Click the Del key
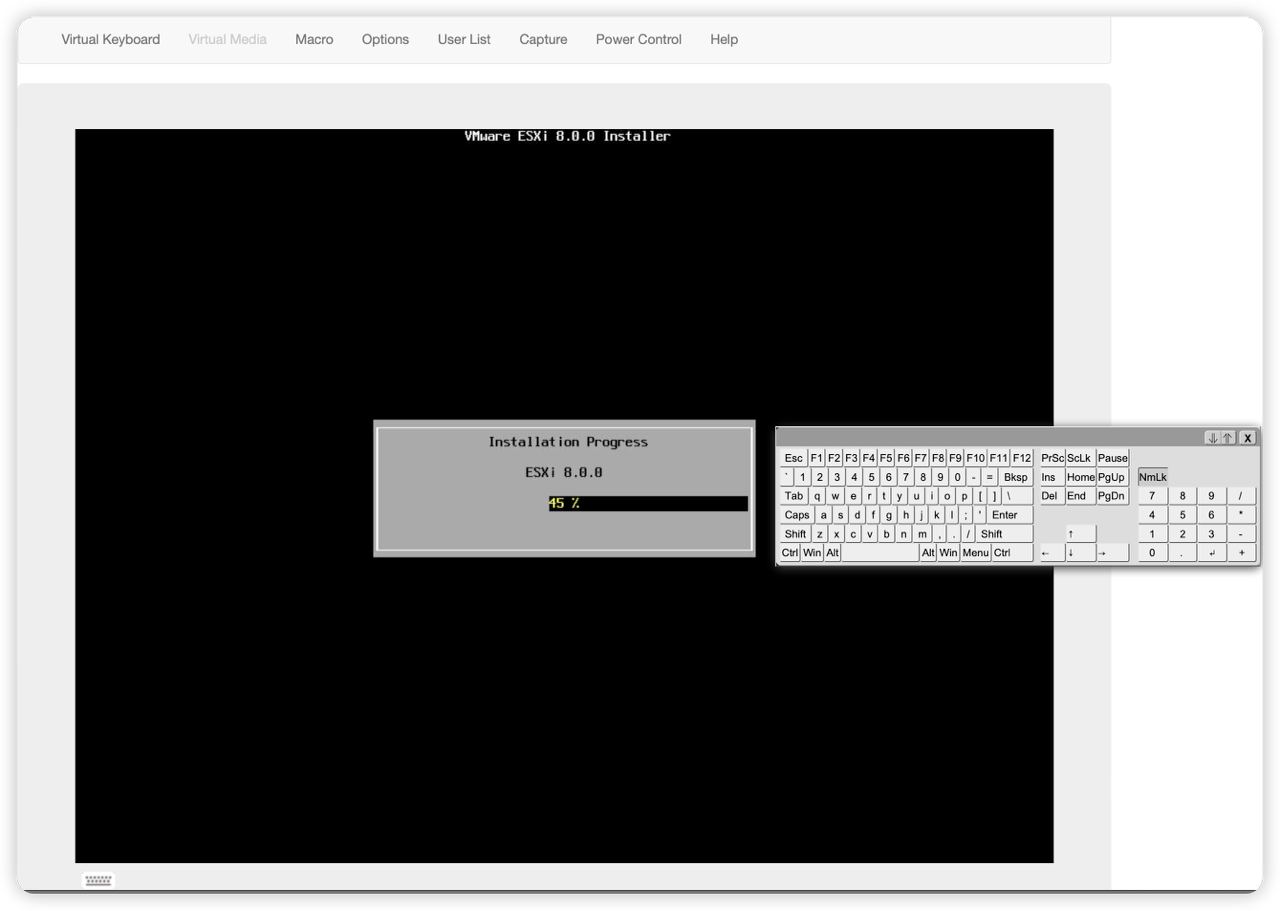 (1051, 496)
